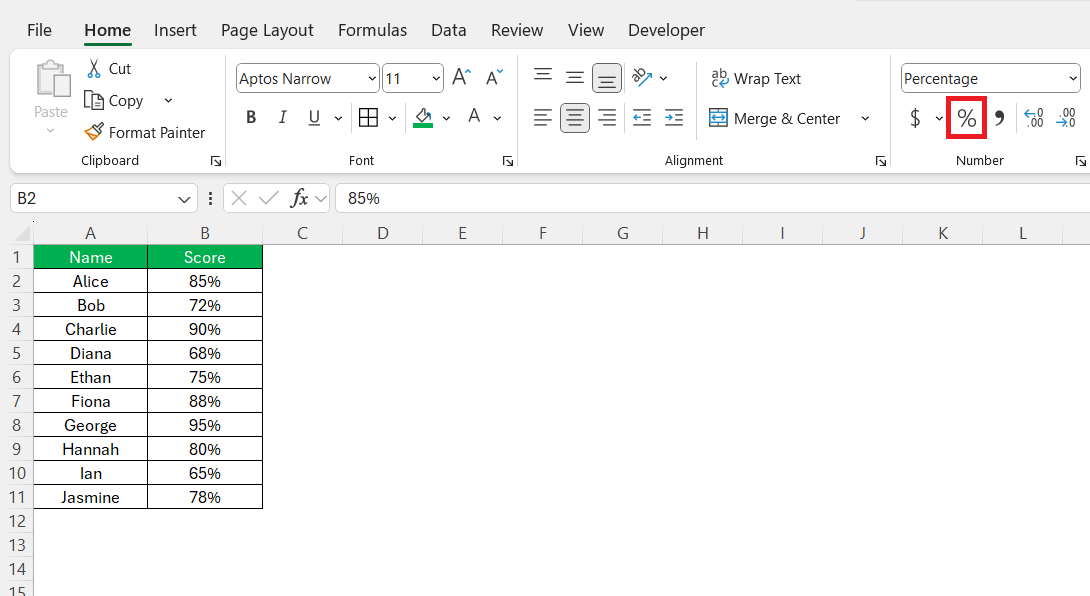Click the Copy icon
This screenshot has width=1090, height=596.
pos(94,100)
